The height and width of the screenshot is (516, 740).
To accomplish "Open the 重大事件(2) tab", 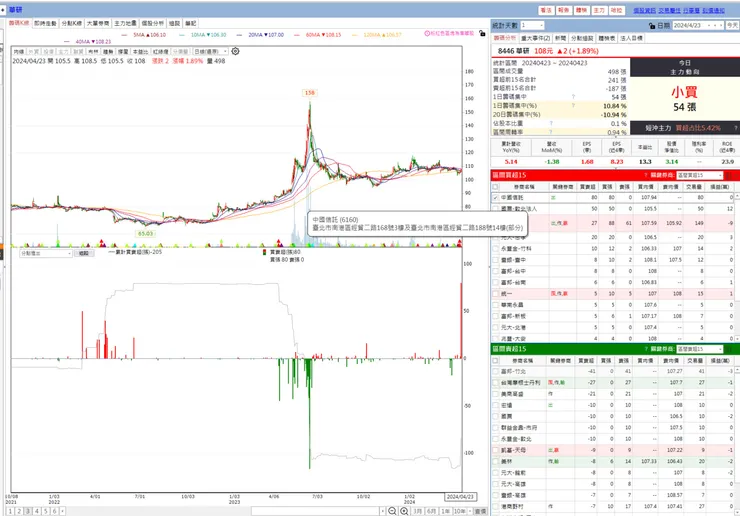I will coord(535,38).
